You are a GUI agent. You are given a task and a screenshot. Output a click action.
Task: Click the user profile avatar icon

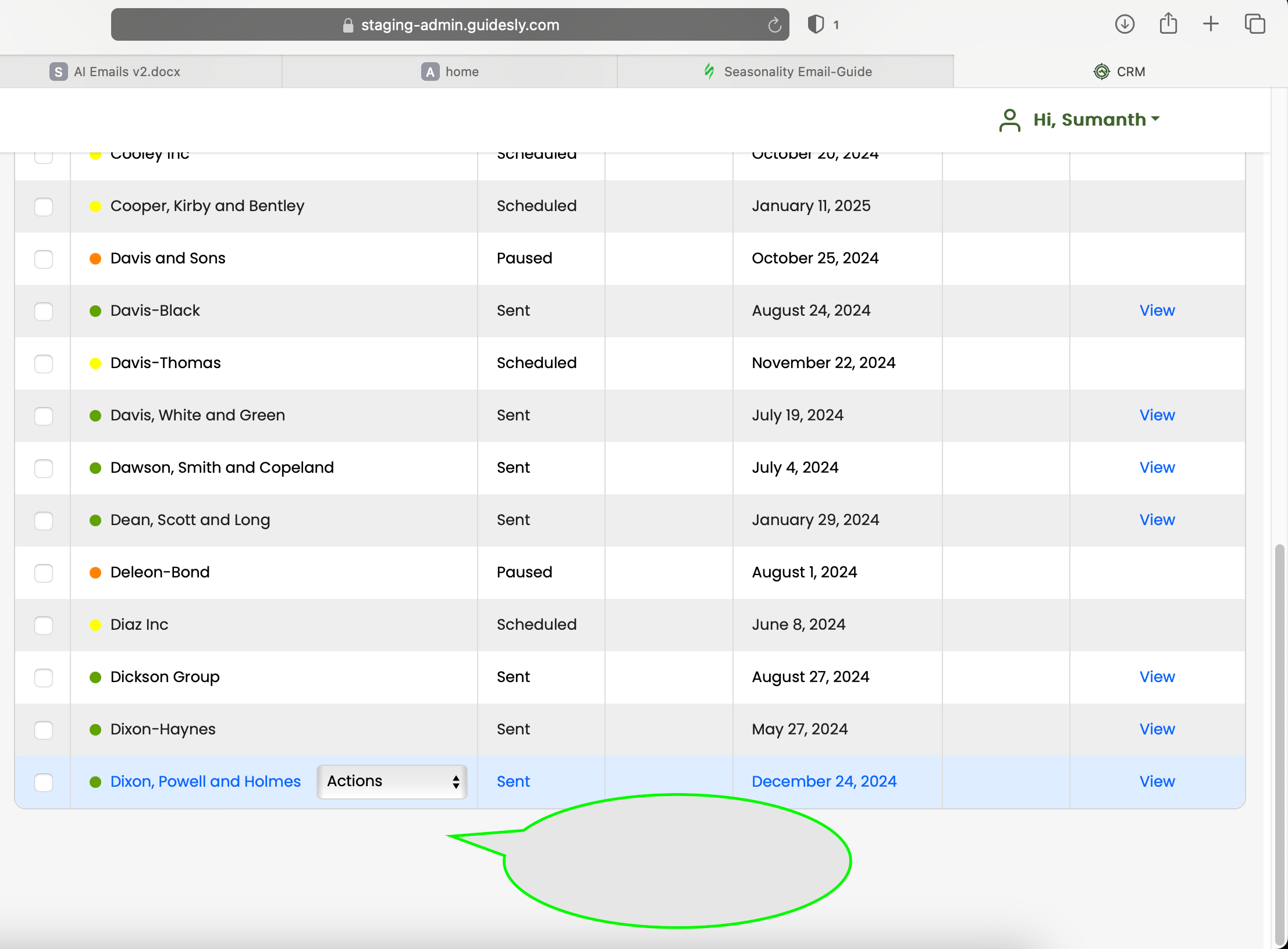(x=1009, y=120)
